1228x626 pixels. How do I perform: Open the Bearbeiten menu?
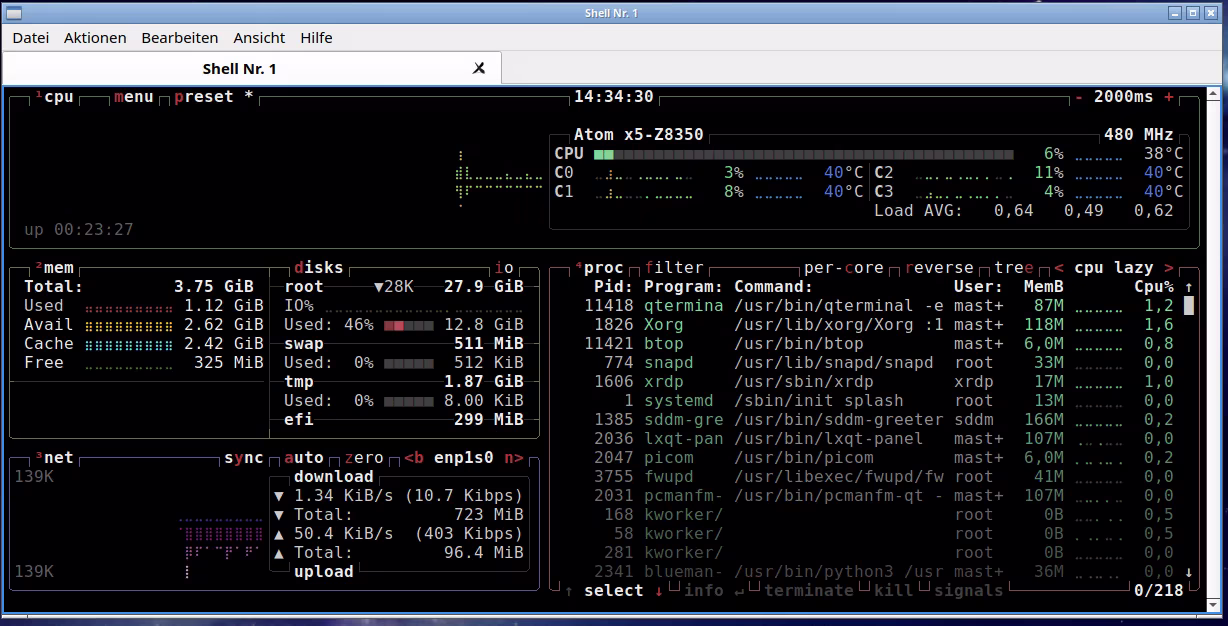(180, 38)
